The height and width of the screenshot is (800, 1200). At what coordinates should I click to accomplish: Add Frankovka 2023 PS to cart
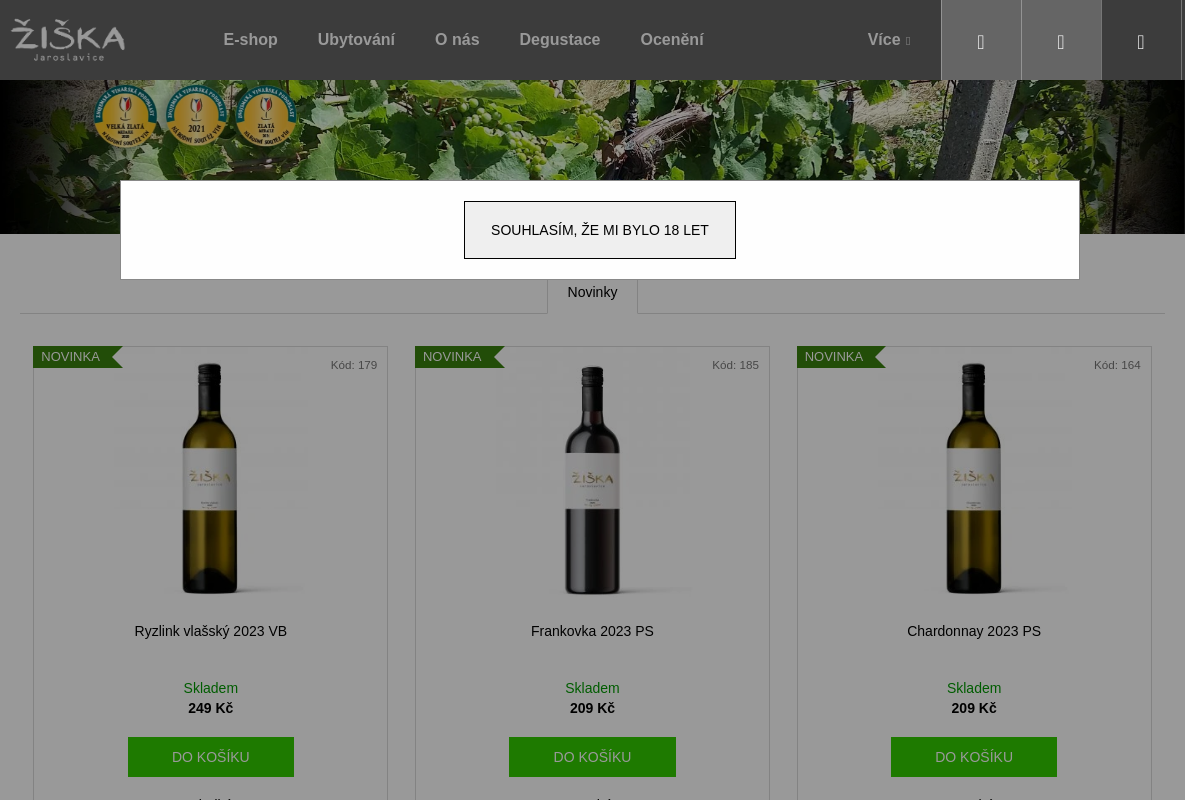click(592, 757)
